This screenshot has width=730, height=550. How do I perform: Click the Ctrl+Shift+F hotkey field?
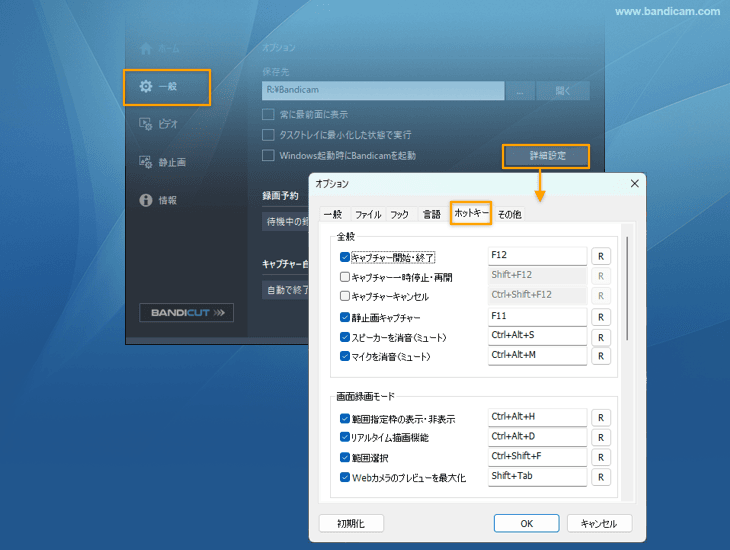(x=537, y=456)
